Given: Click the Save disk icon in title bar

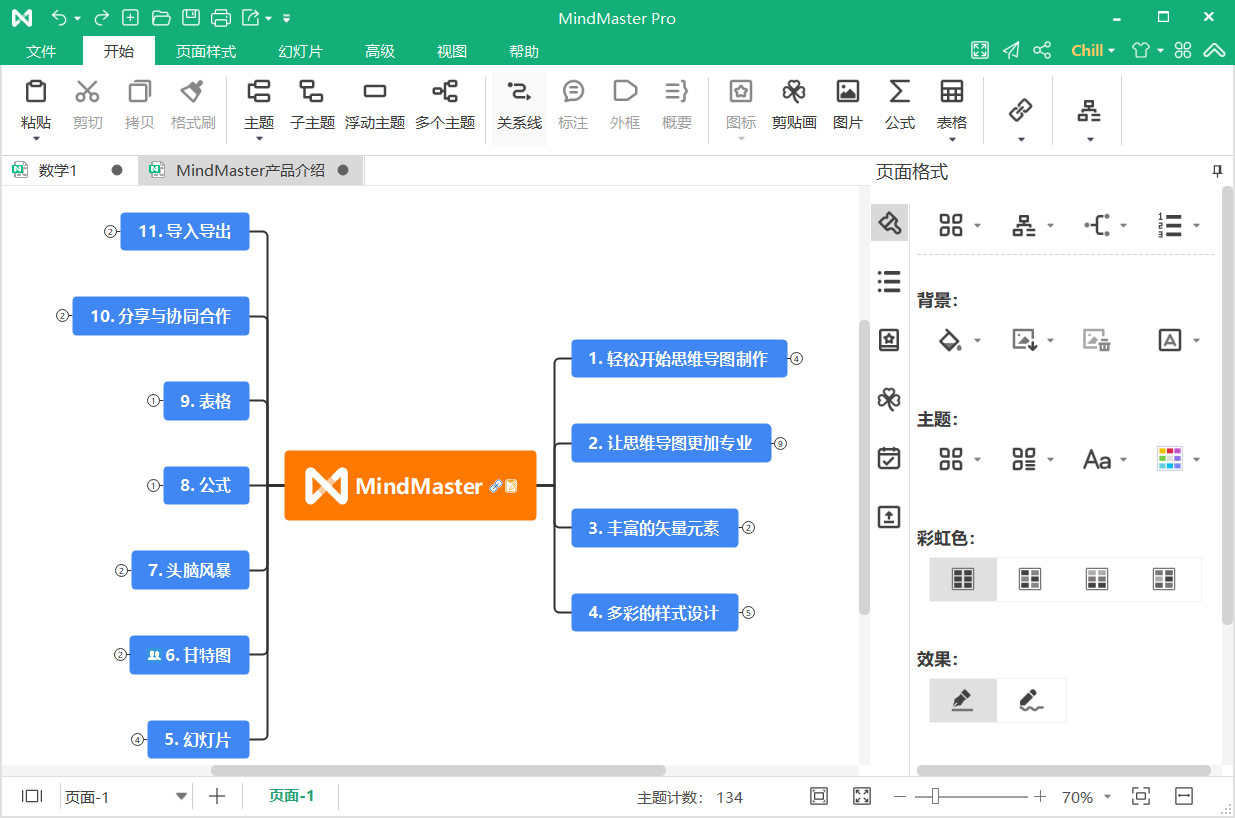Looking at the screenshot, I should coord(190,18).
